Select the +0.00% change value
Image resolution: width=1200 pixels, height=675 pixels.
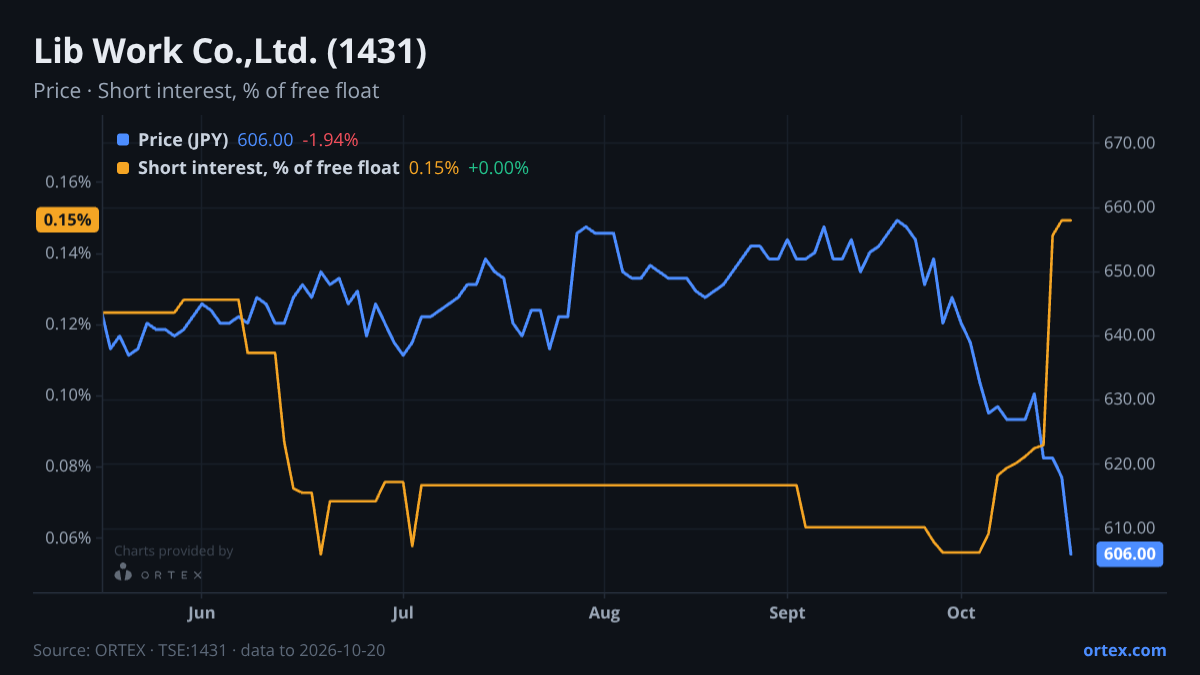(x=498, y=168)
